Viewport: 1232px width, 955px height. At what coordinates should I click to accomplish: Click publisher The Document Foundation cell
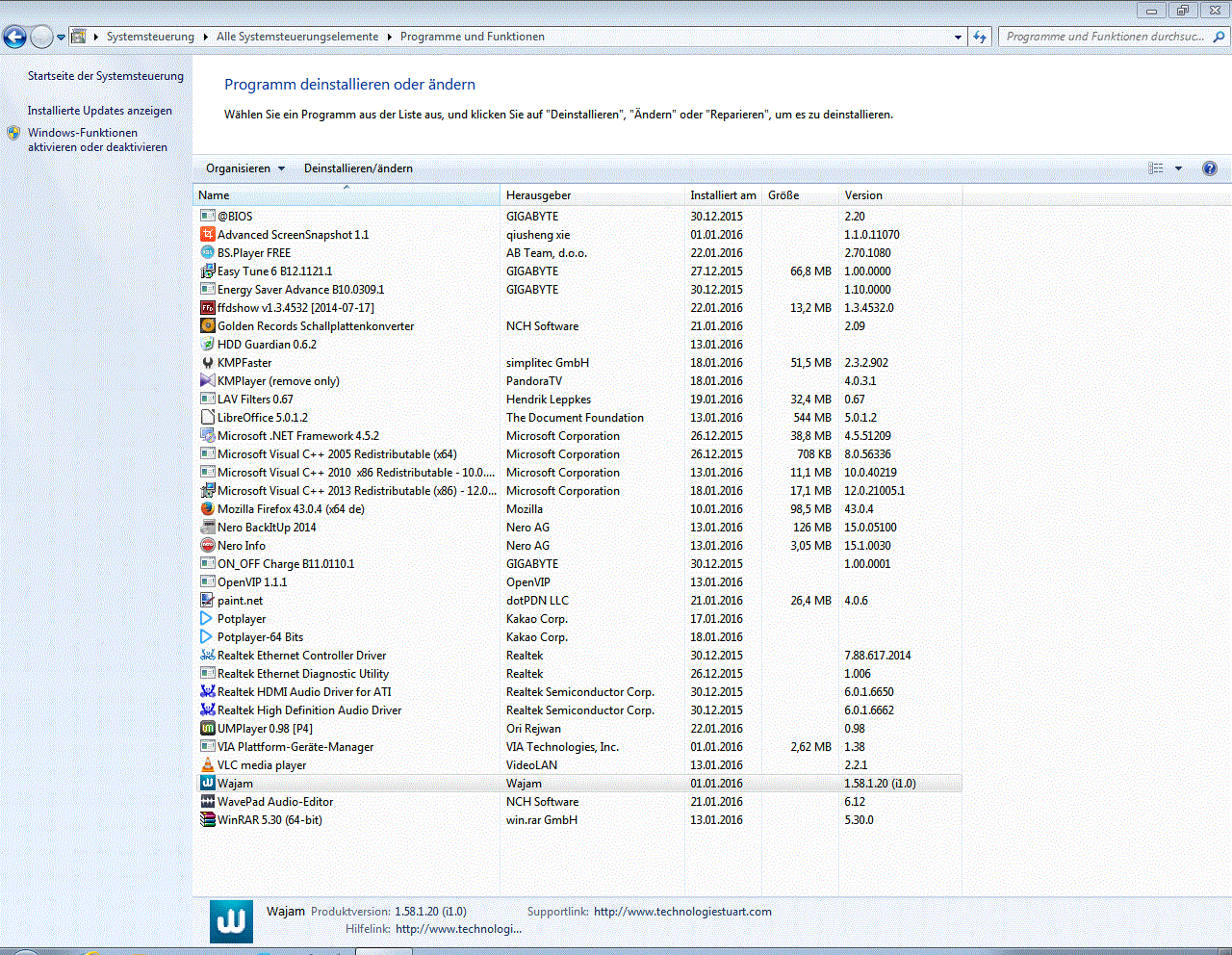click(575, 418)
